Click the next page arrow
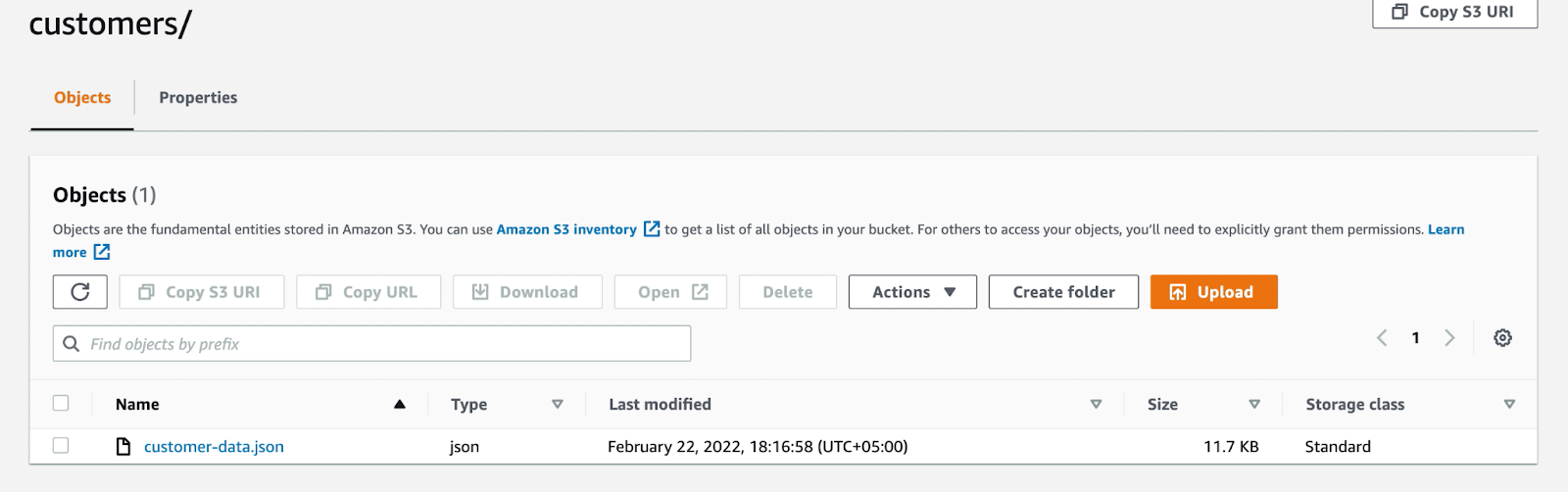This screenshot has width=1568, height=492. [x=1449, y=338]
